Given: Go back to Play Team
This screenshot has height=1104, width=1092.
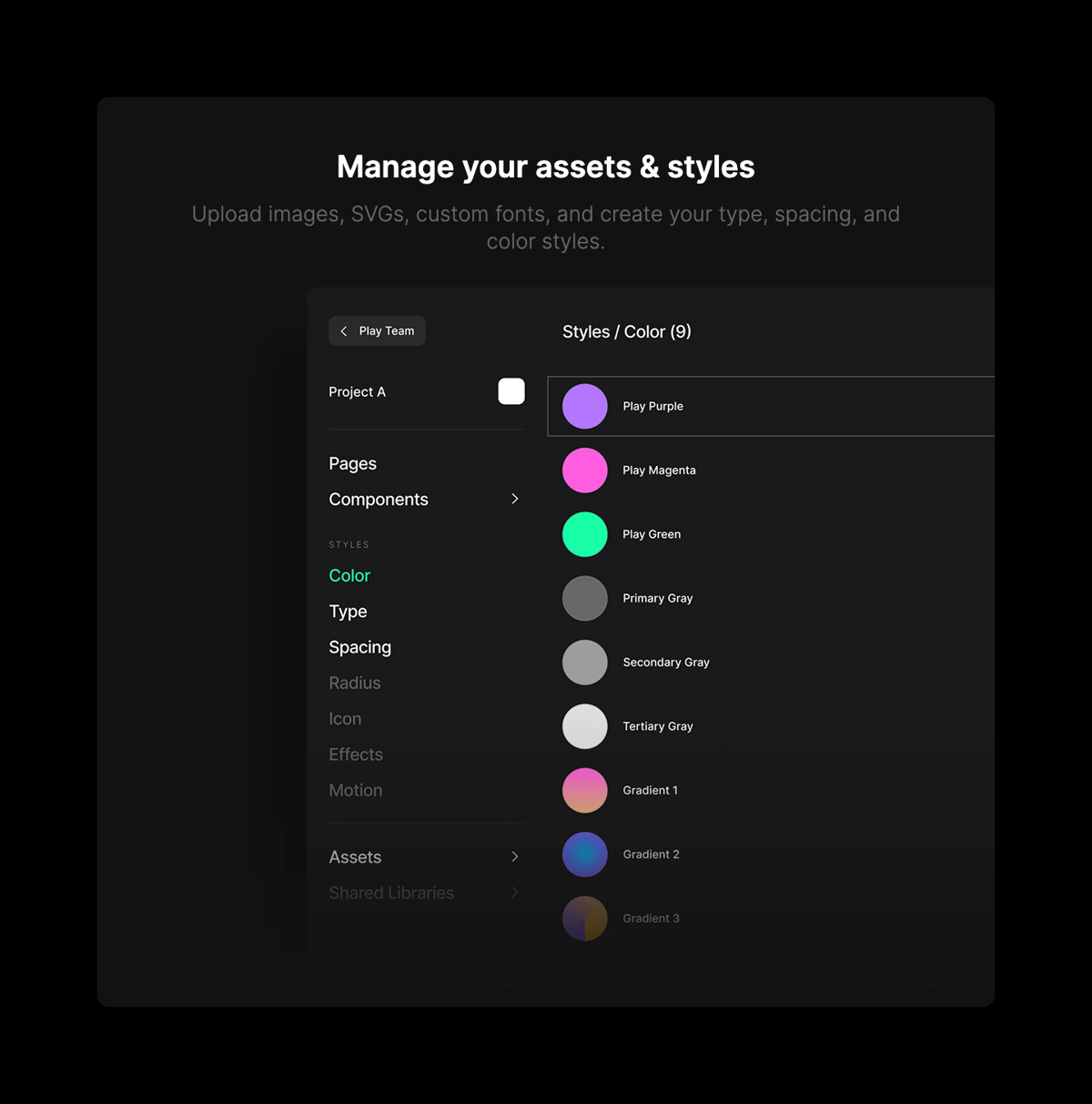Looking at the screenshot, I should click(376, 330).
